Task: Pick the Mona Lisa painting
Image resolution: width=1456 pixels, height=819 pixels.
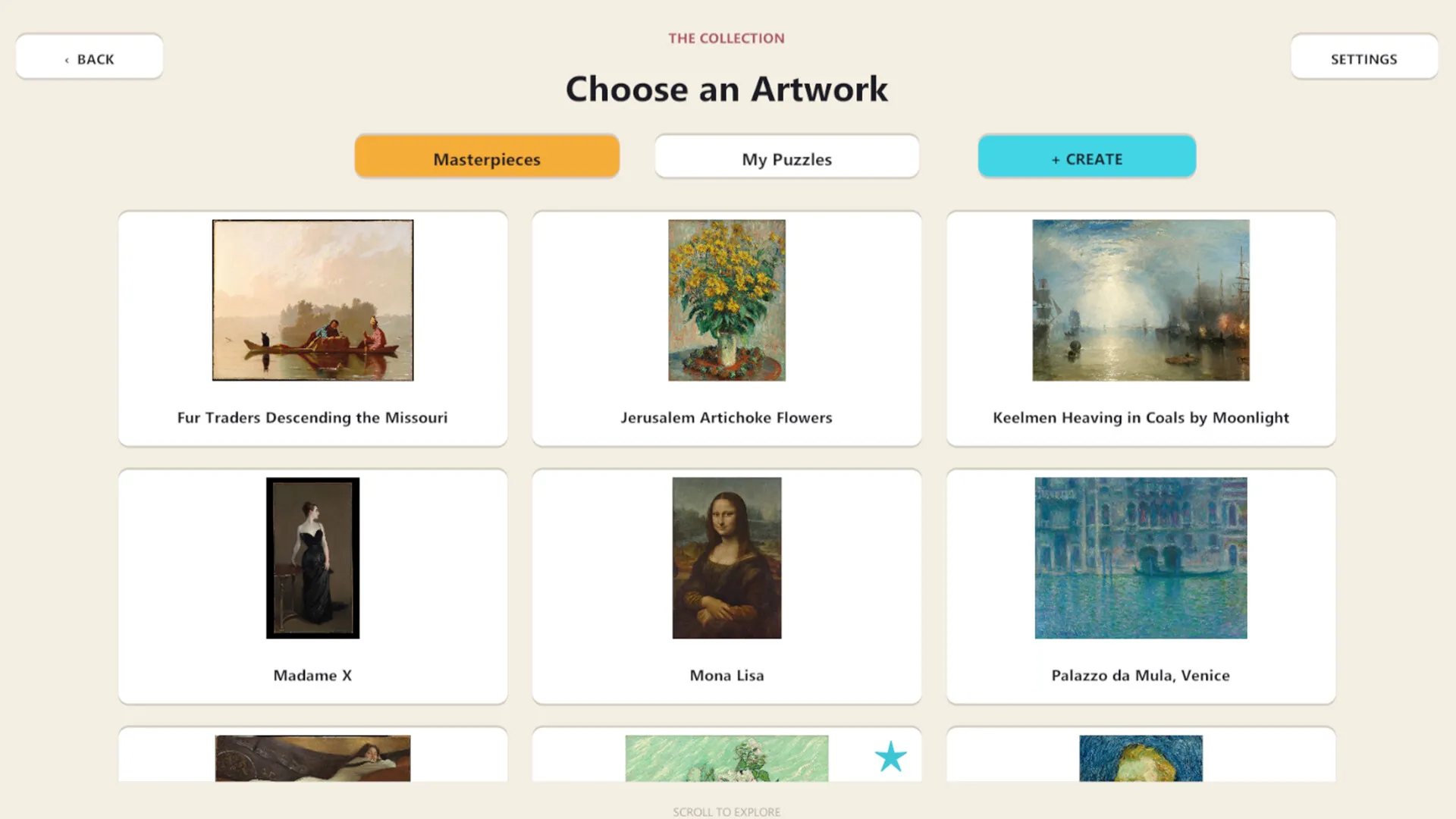Action: [726, 558]
